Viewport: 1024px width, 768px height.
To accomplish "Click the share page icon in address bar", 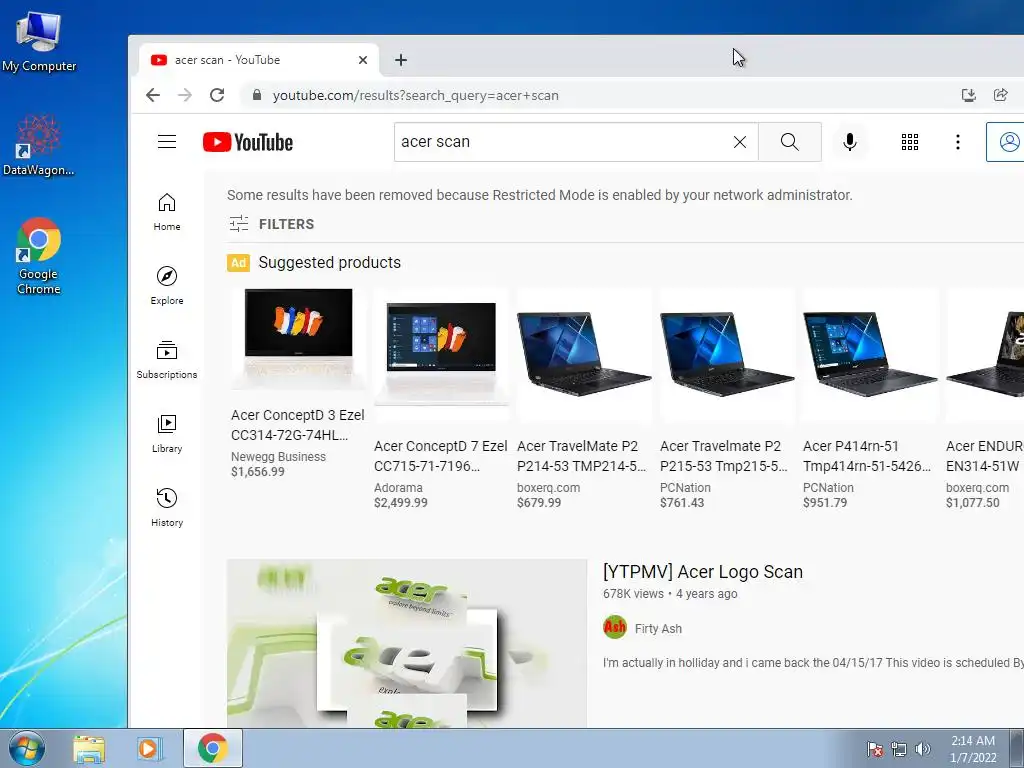I will 1000,95.
